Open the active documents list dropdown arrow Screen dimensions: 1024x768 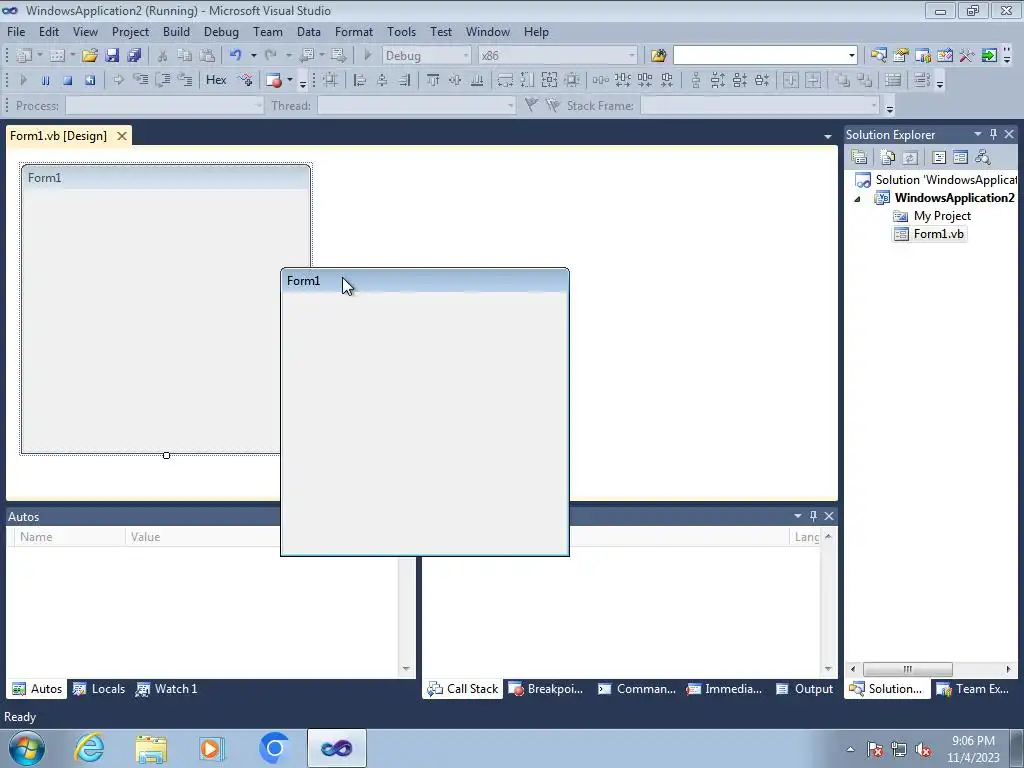(827, 136)
